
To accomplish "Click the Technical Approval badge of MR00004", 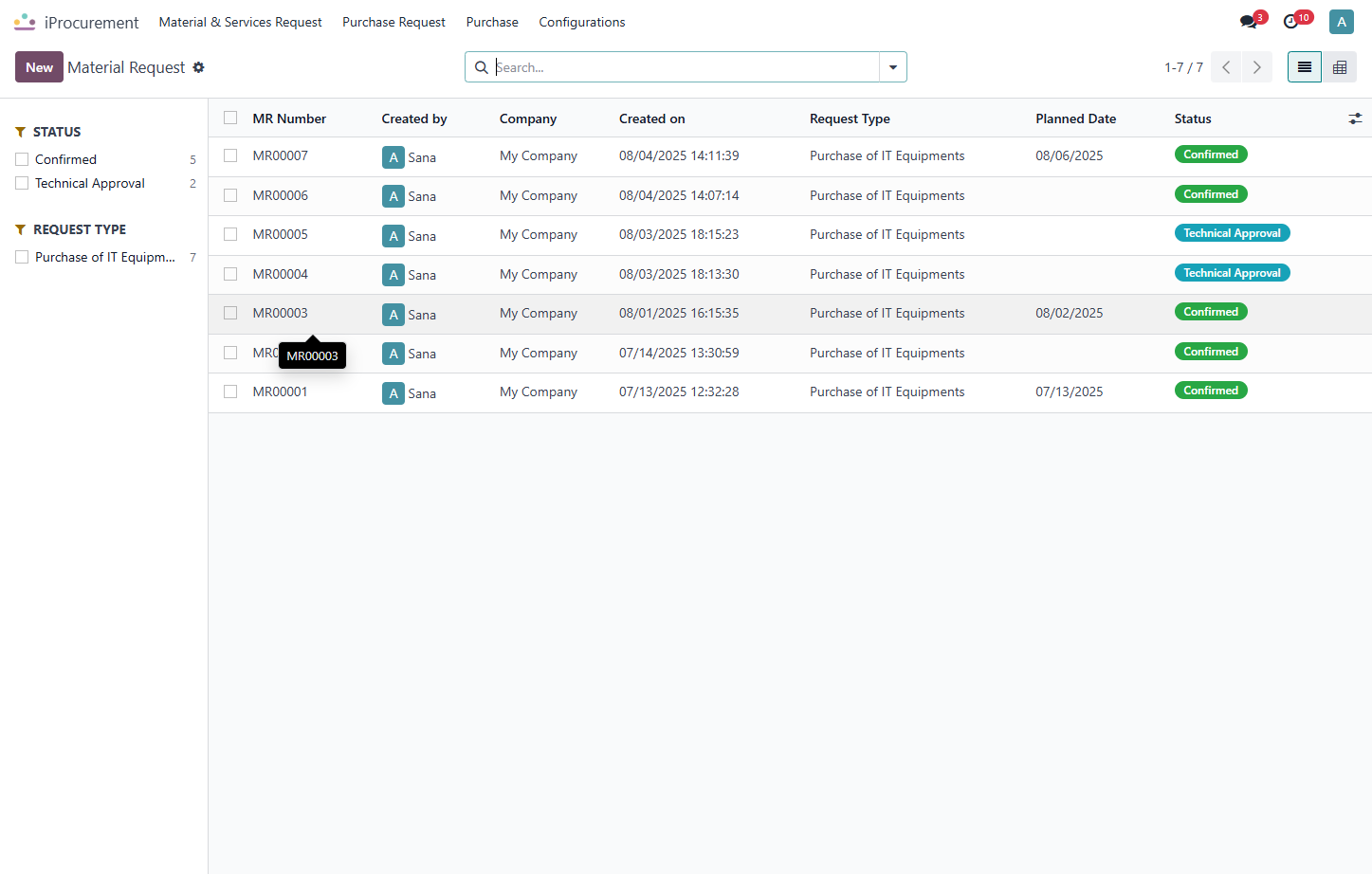I will (1232, 273).
